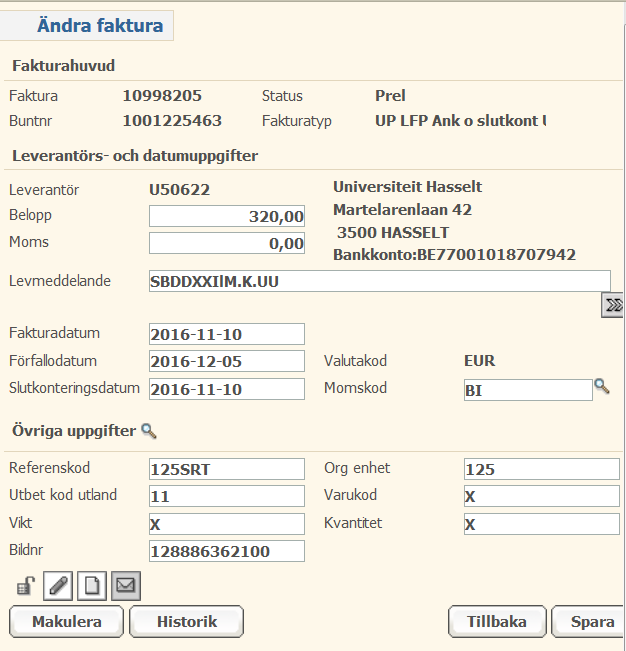Click address line 3500 HASSELT
The height and width of the screenshot is (651, 626).
[393, 232]
